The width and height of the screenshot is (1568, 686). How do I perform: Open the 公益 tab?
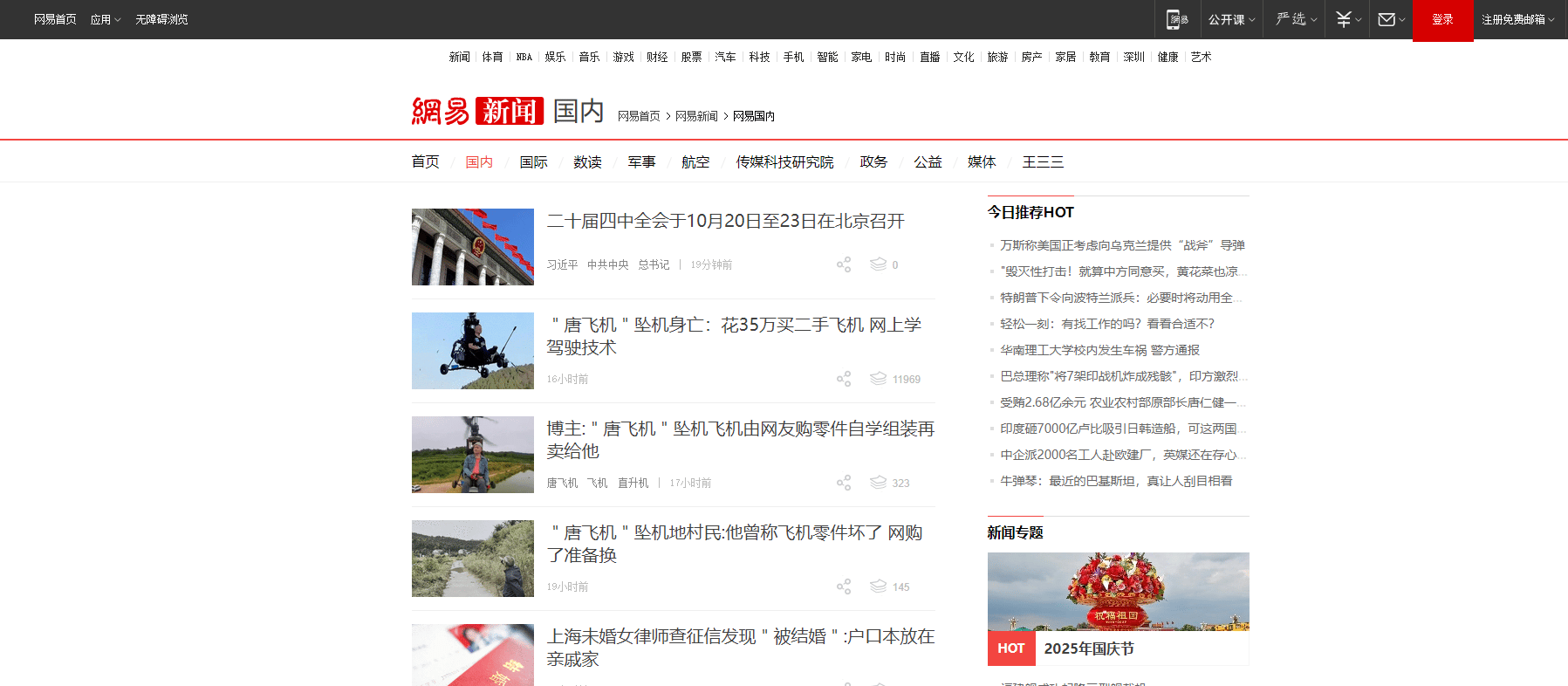[x=928, y=161]
